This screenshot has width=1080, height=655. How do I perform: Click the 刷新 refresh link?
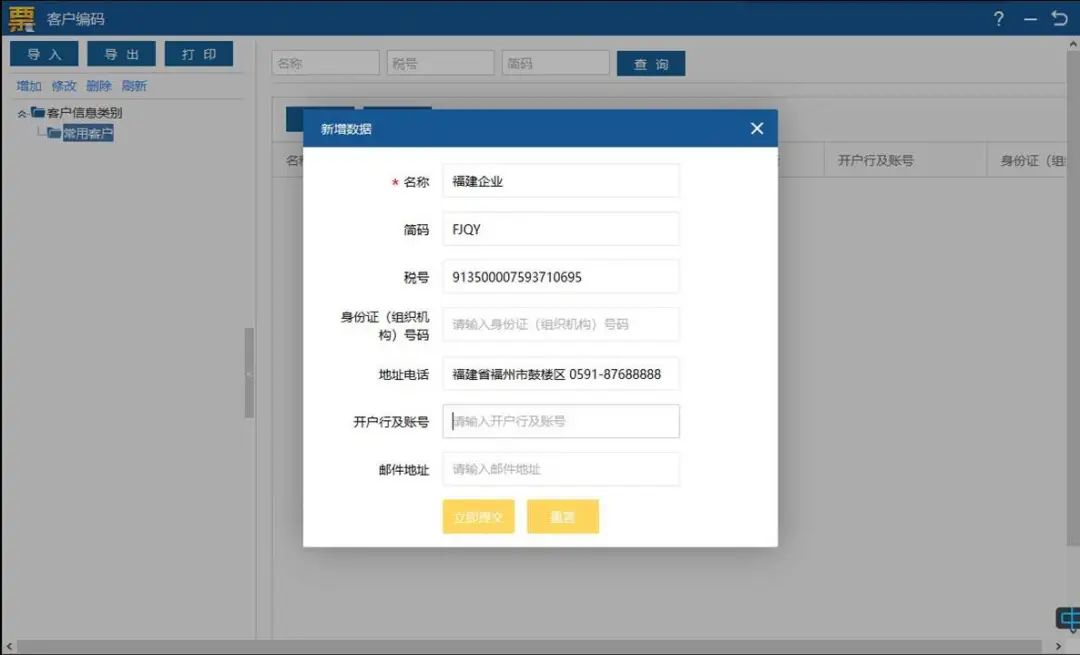tap(134, 86)
